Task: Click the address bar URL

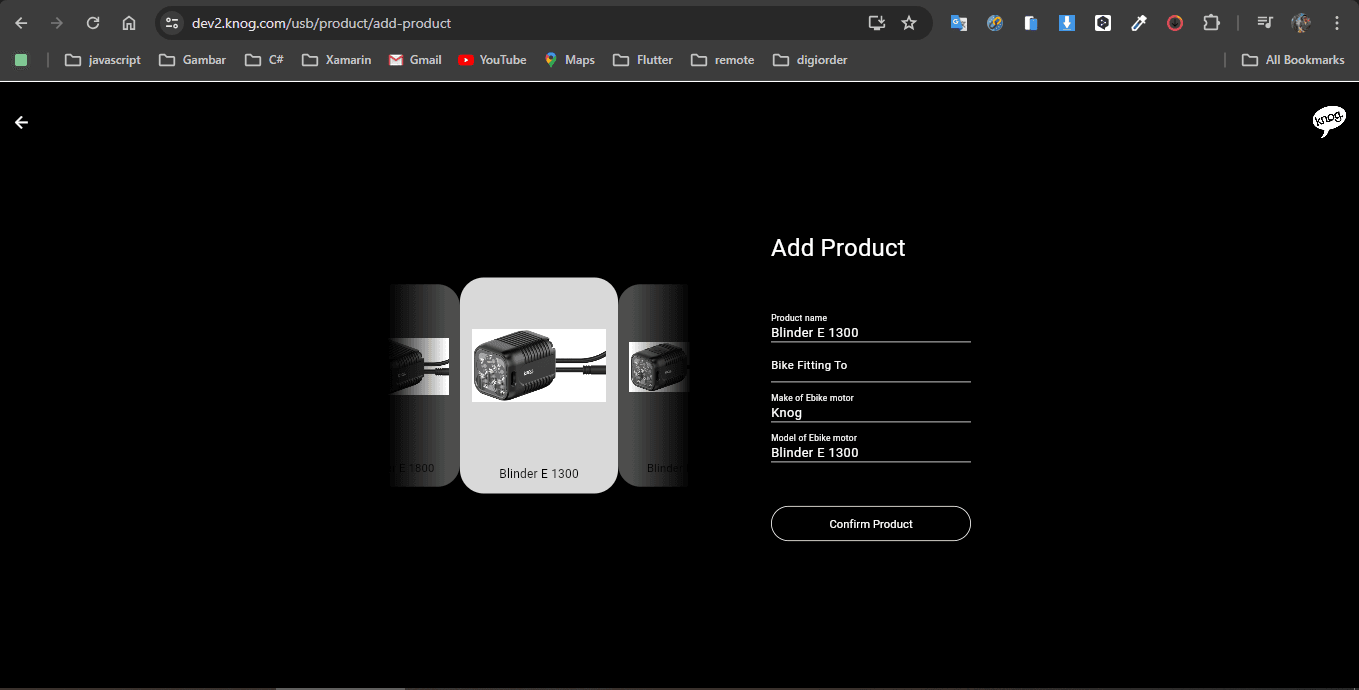Action: 321,23
